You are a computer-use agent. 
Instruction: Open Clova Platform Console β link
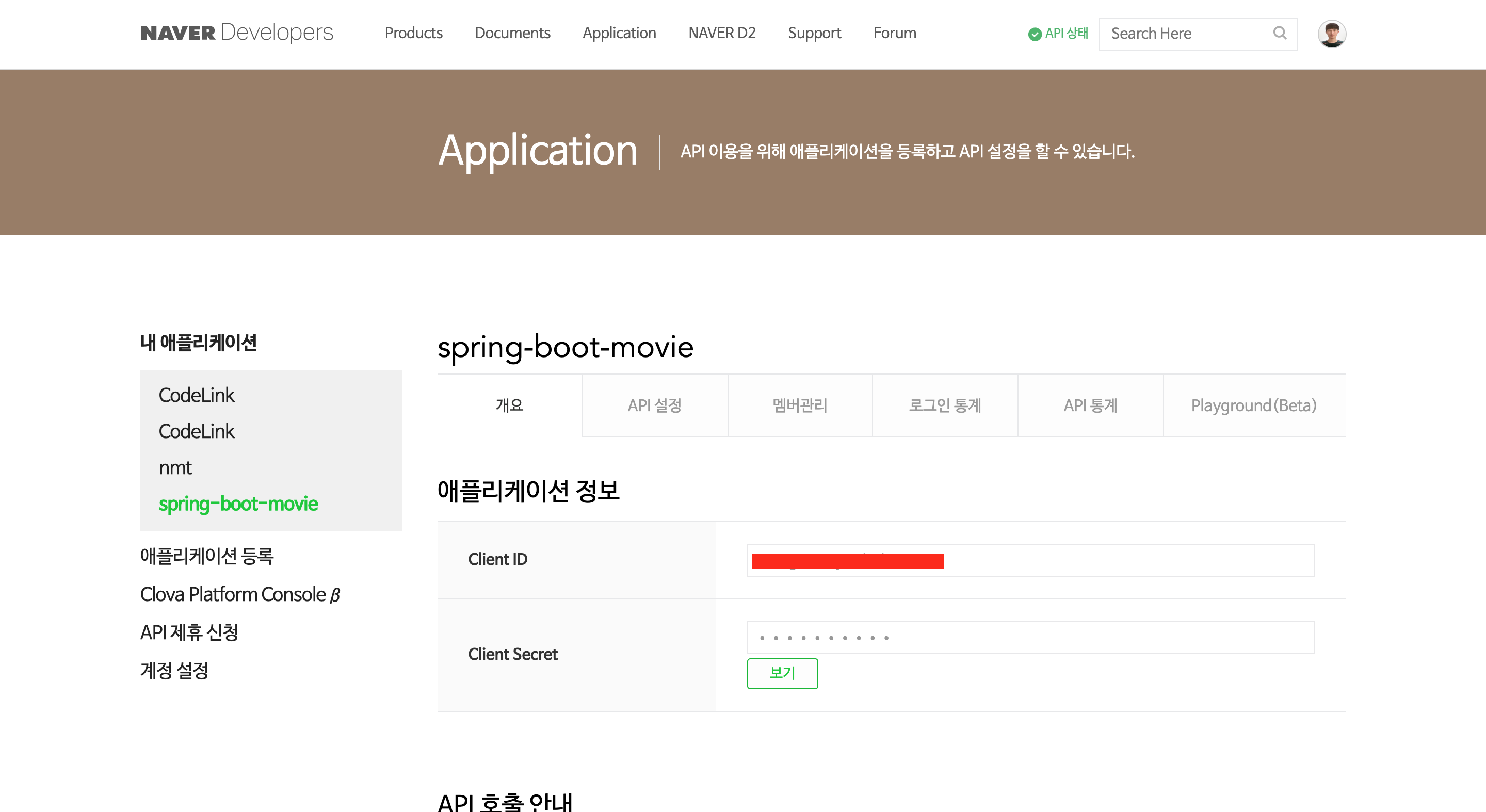pos(240,595)
